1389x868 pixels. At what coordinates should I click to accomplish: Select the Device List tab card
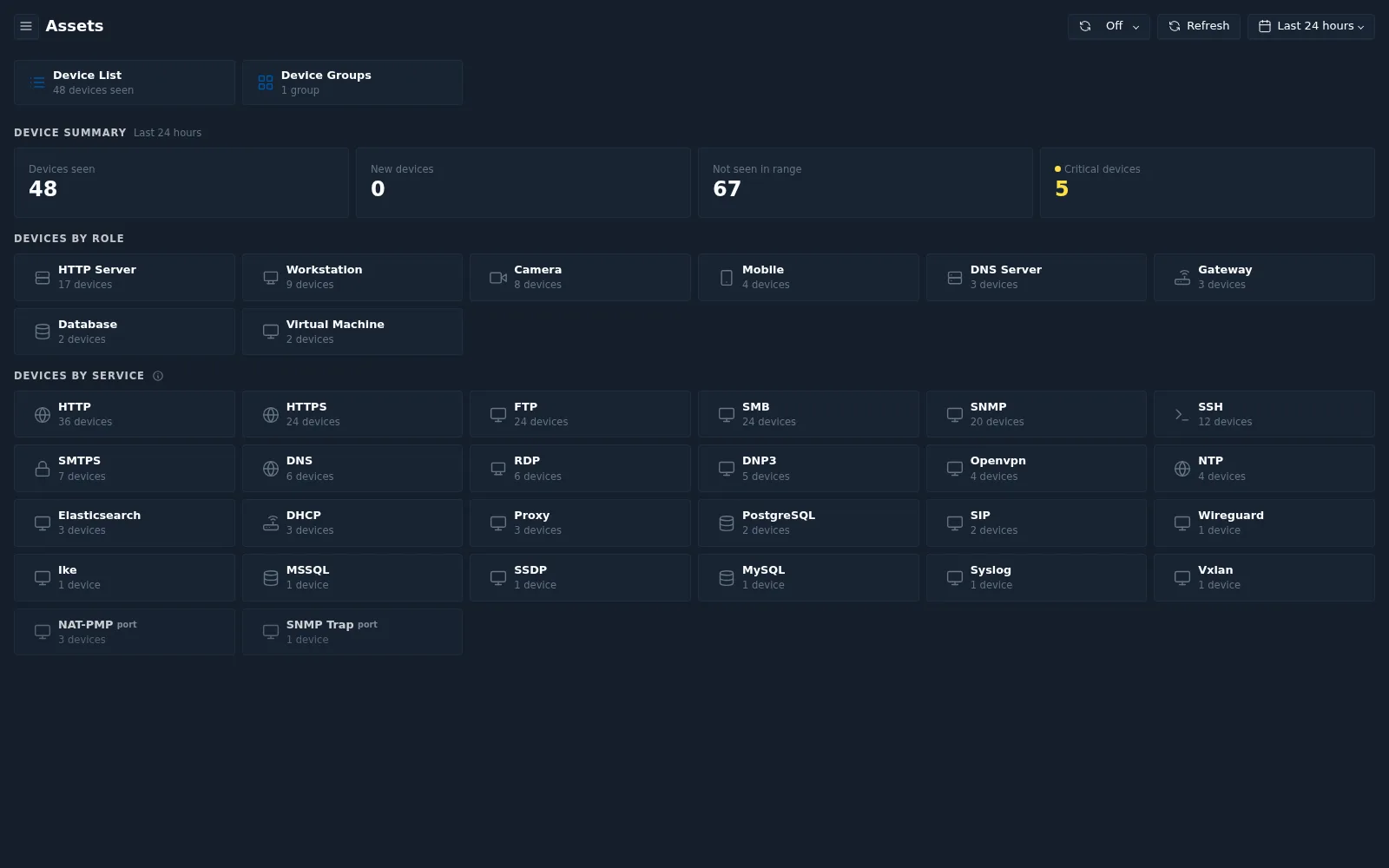point(124,82)
